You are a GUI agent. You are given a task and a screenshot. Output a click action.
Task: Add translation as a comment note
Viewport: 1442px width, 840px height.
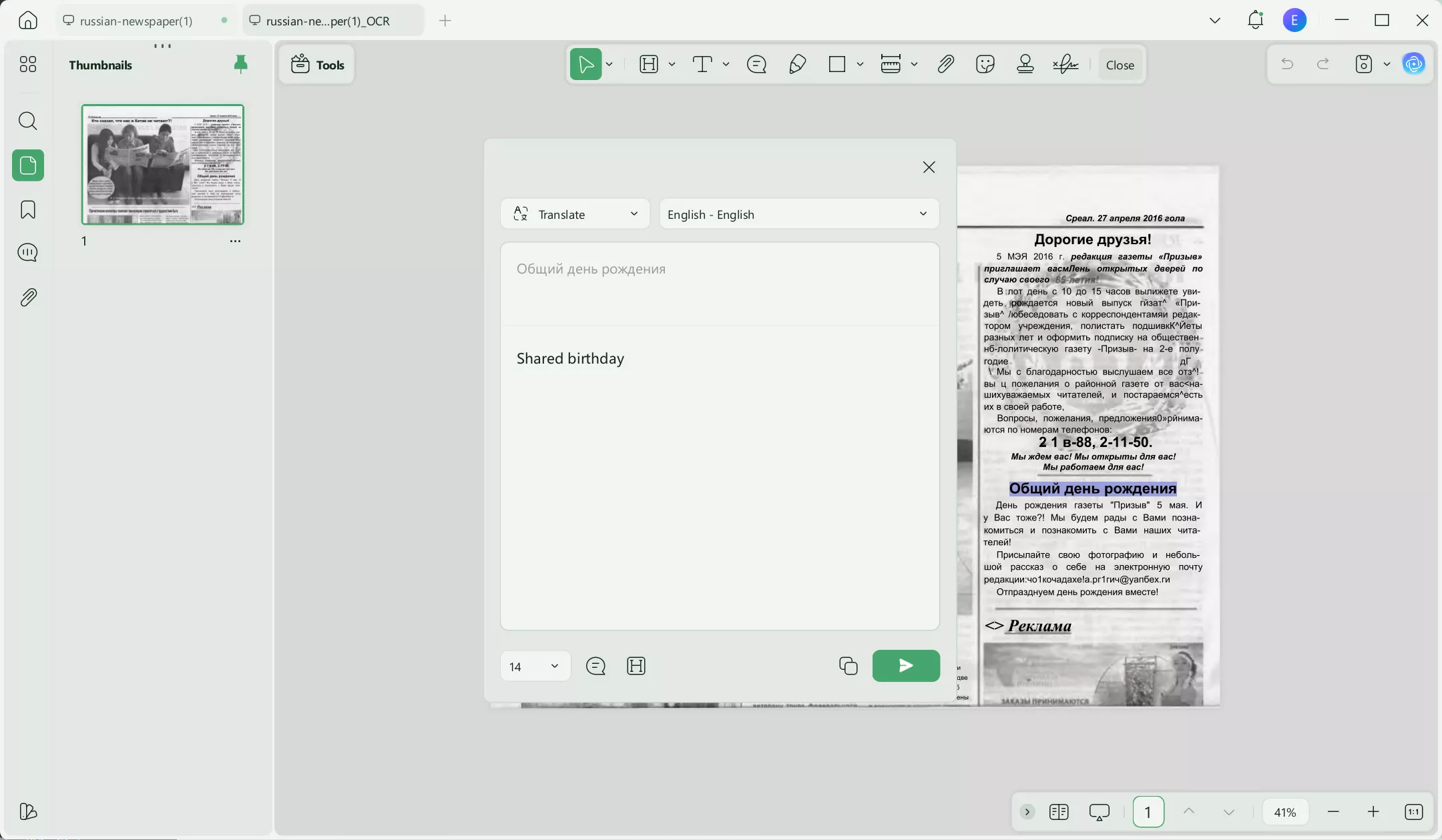click(x=595, y=666)
